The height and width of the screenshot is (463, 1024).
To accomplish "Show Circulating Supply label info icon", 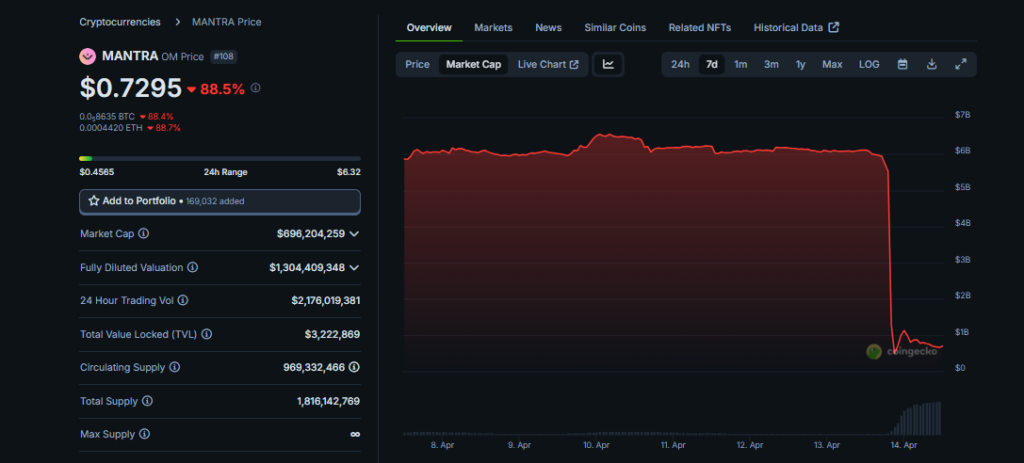I will (x=174, y=368).
